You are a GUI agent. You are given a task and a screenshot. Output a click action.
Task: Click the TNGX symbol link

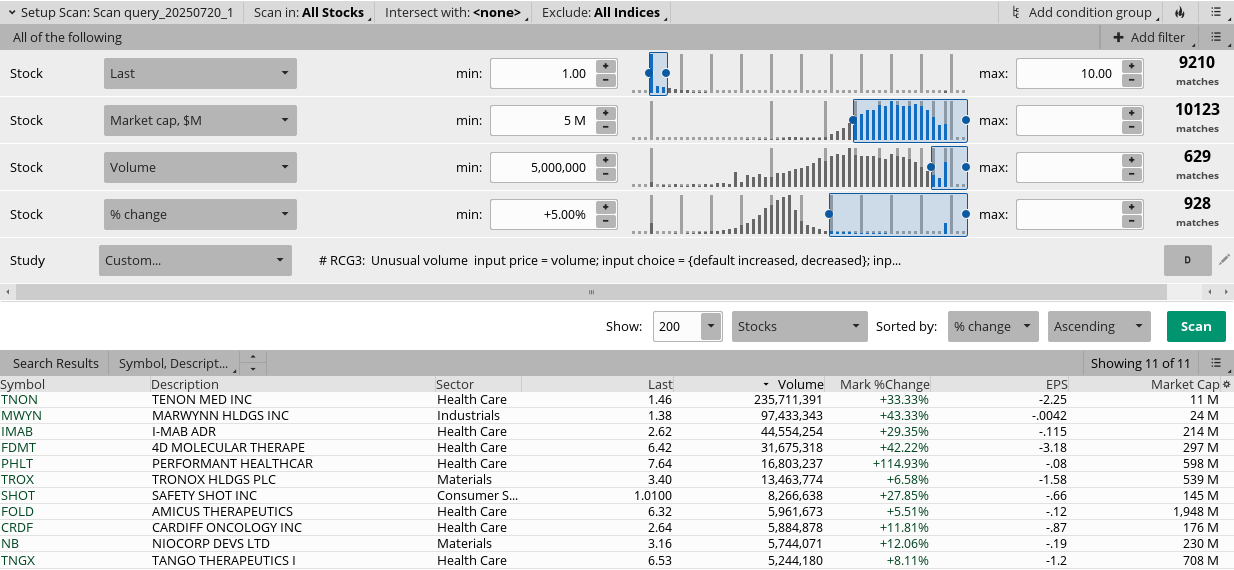pos(18,560)
